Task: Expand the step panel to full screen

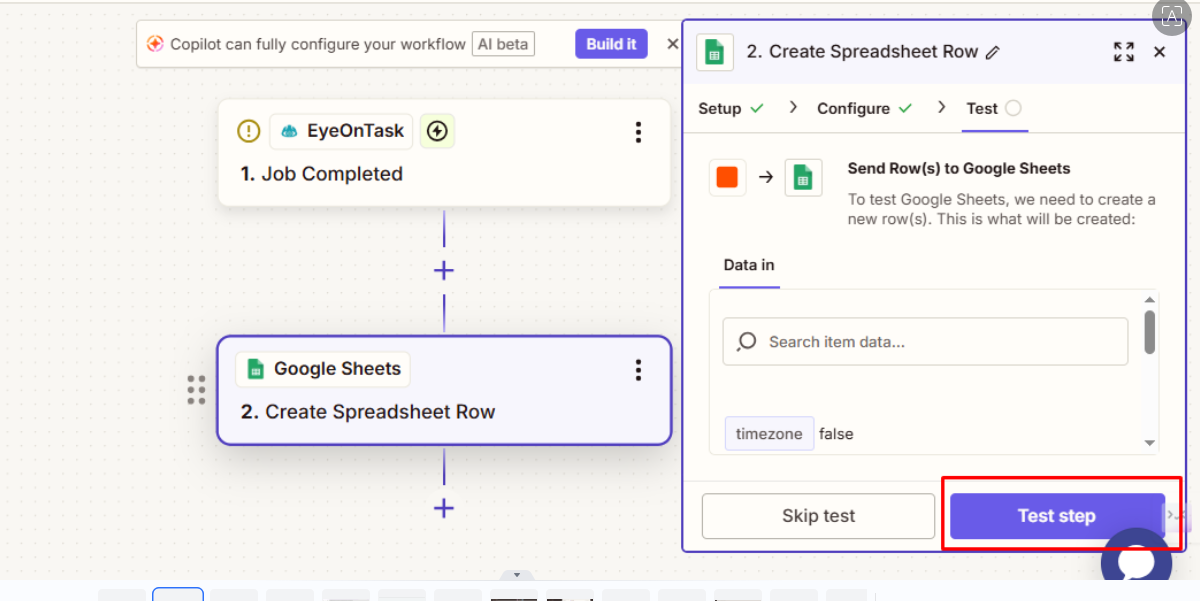Action: (1123, 52)
